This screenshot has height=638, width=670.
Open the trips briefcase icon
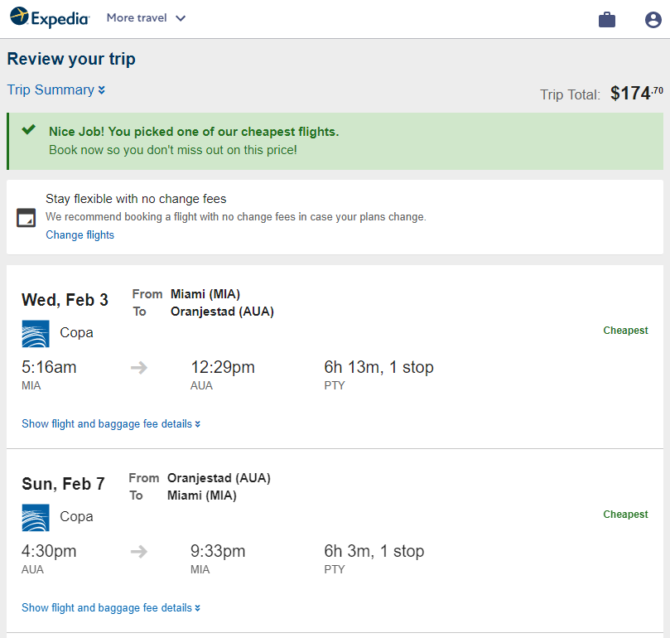click(x=607, y=20)
